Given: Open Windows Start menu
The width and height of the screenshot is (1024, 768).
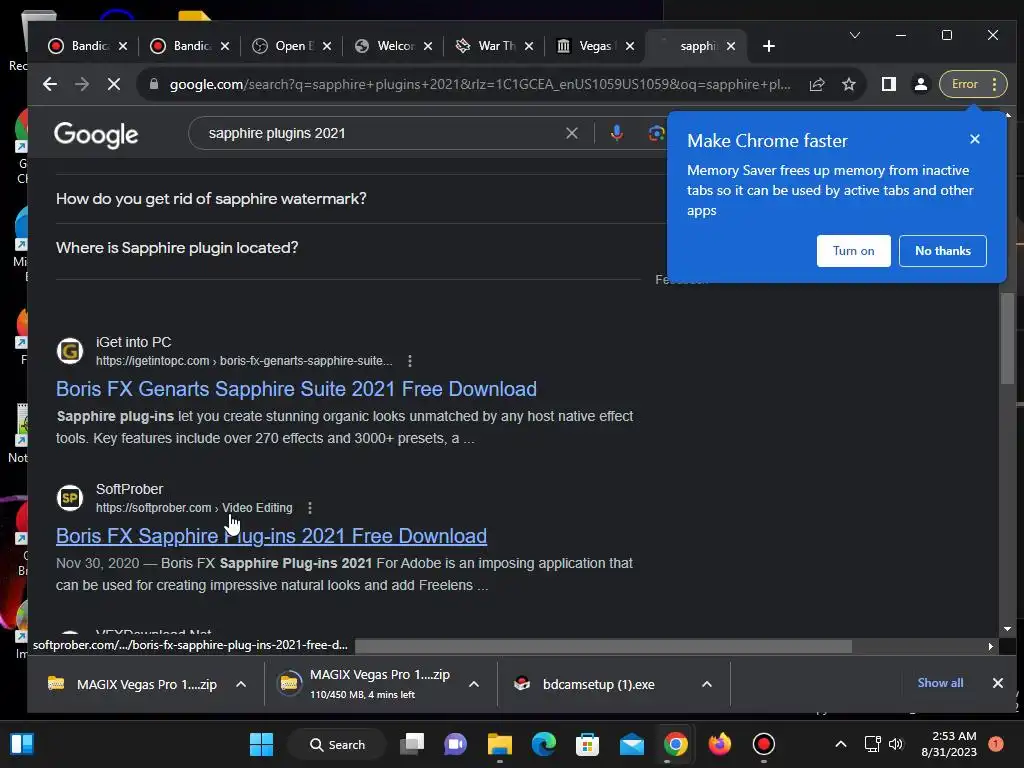Looking at the screenshot, I should coord(262,744).
